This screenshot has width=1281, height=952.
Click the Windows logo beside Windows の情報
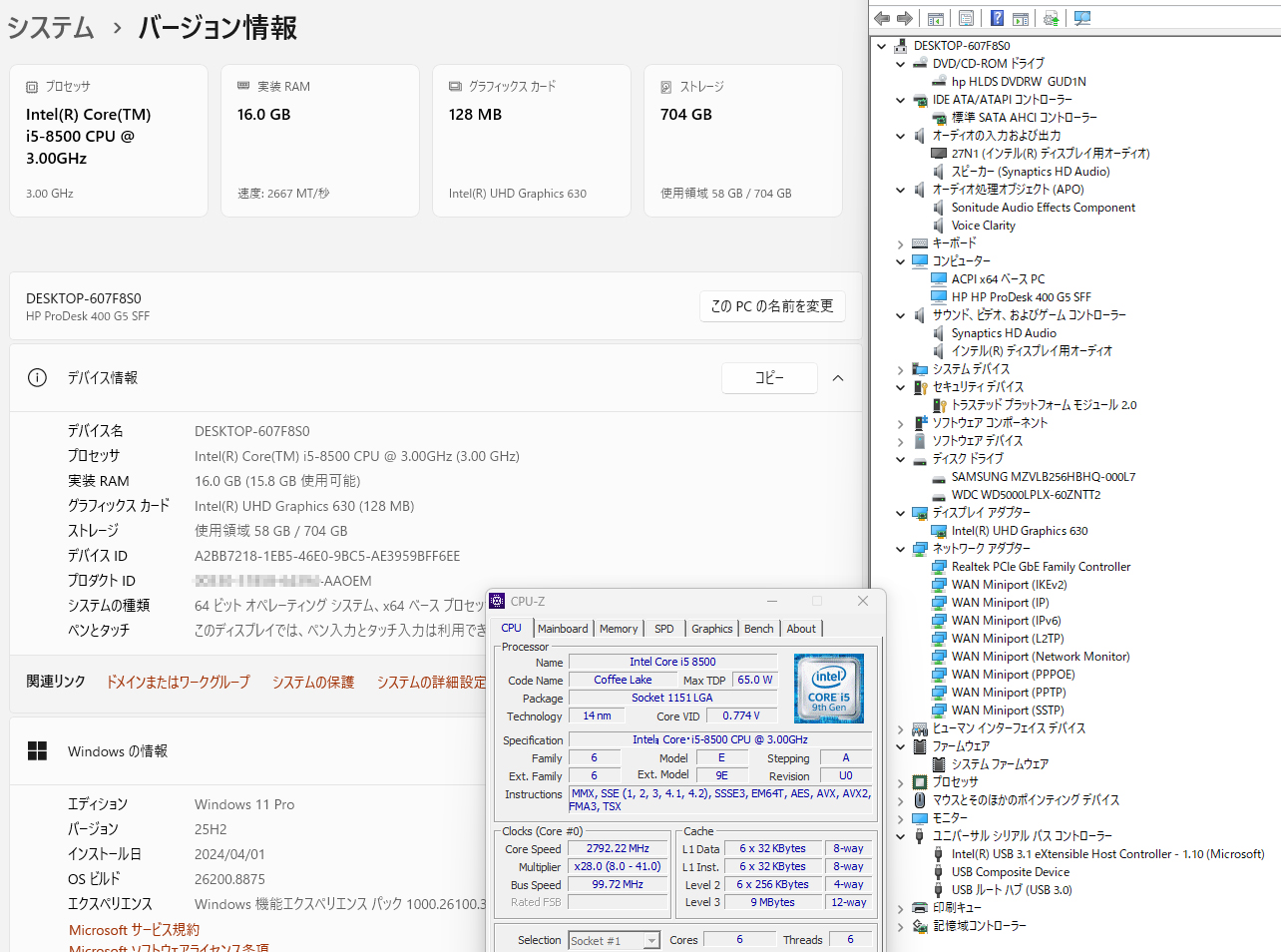point(38,751)
